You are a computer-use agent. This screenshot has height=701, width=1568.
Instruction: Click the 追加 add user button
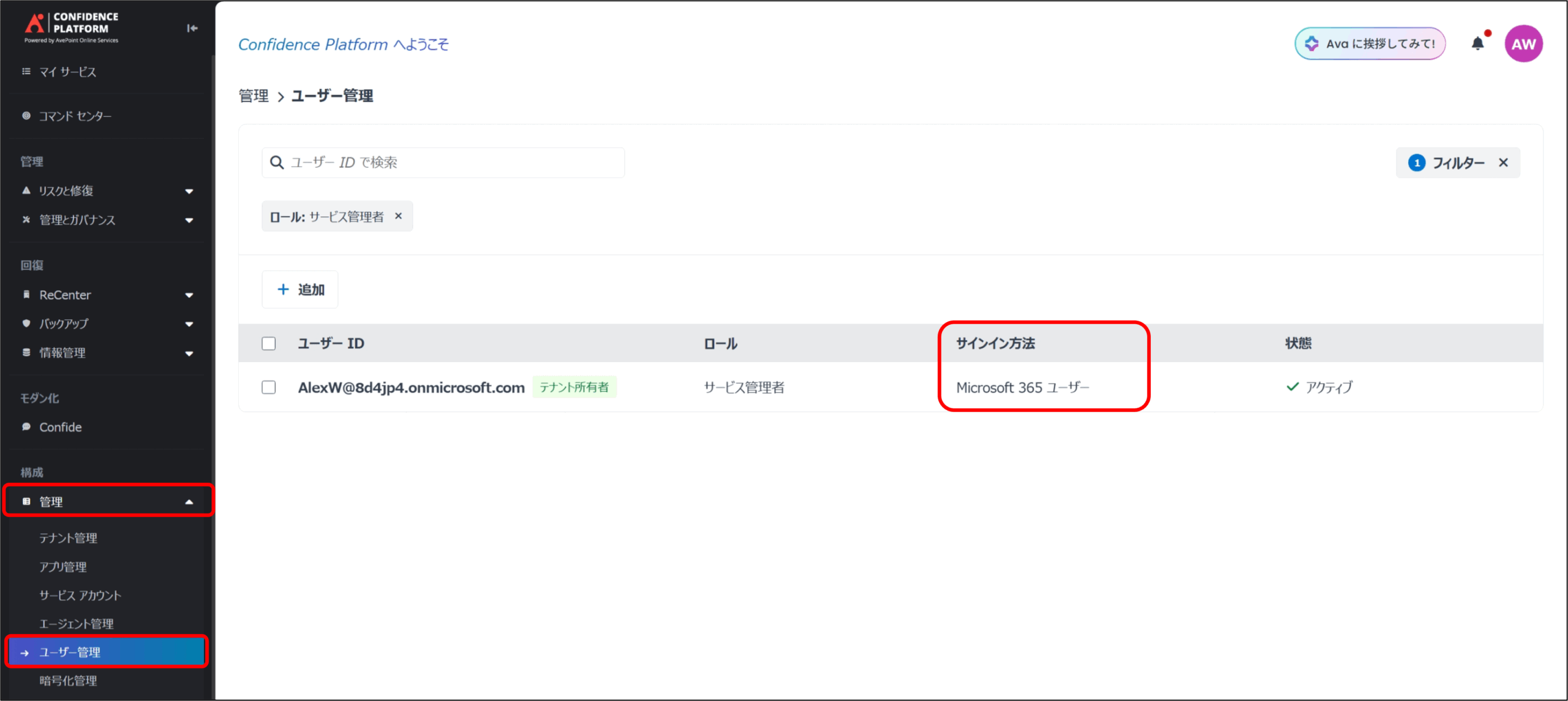(x=300, y=289)
